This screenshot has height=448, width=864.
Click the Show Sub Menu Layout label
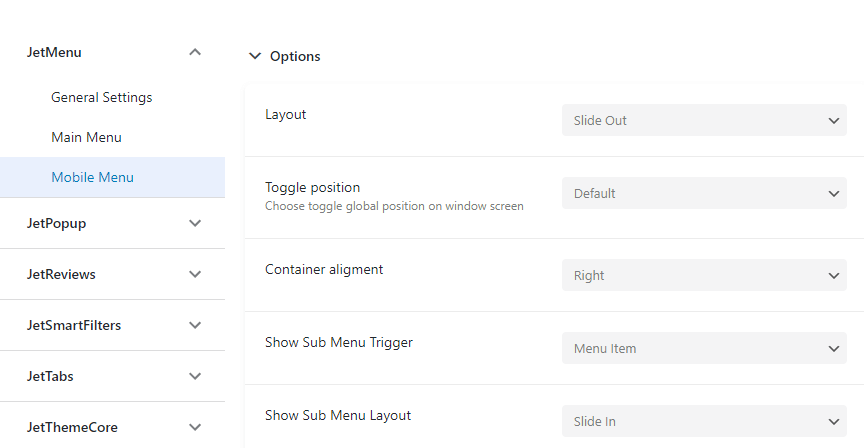(338, 415)
